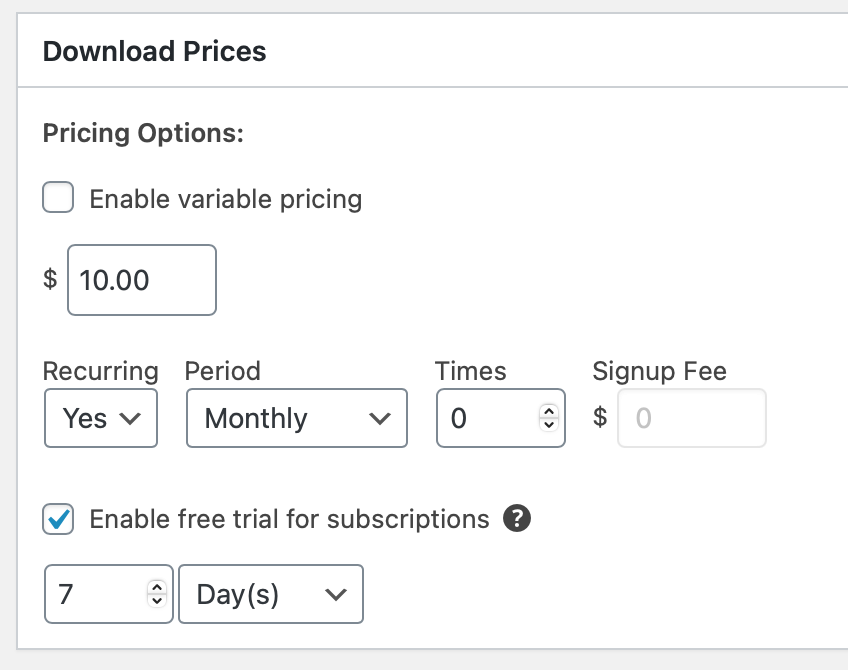Decrease Times value with down arrow

549,424
